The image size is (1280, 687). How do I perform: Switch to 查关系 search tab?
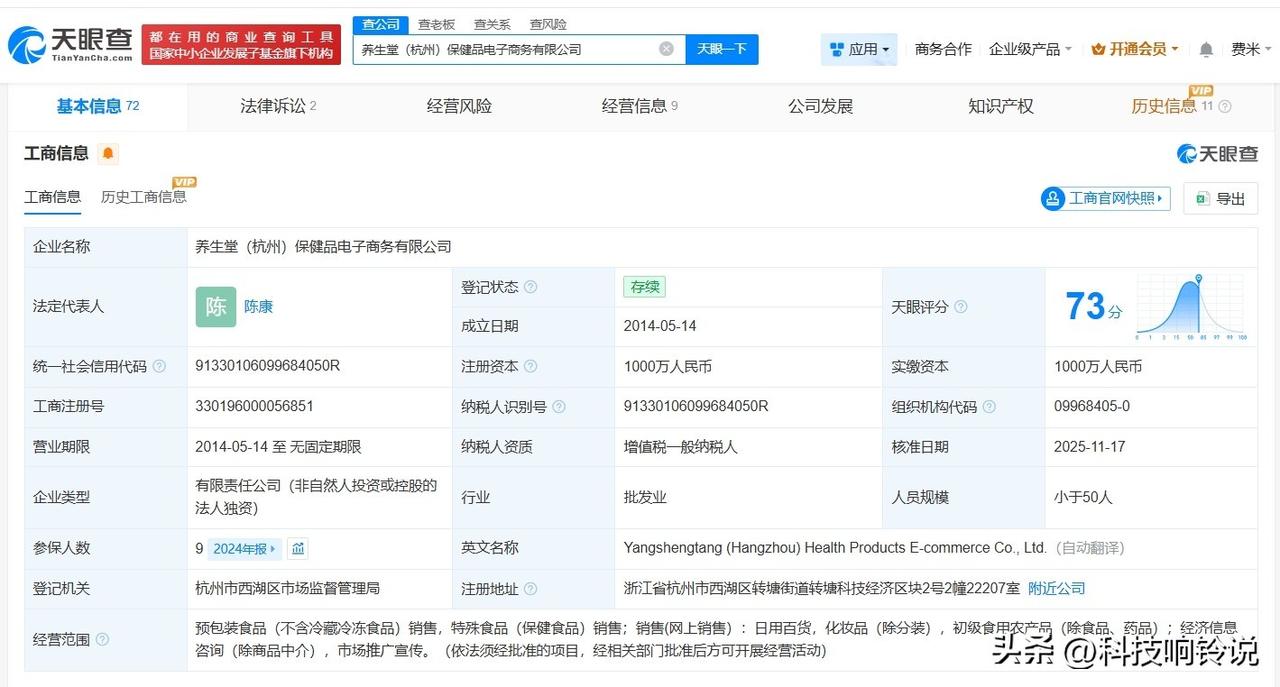[492, 24]
